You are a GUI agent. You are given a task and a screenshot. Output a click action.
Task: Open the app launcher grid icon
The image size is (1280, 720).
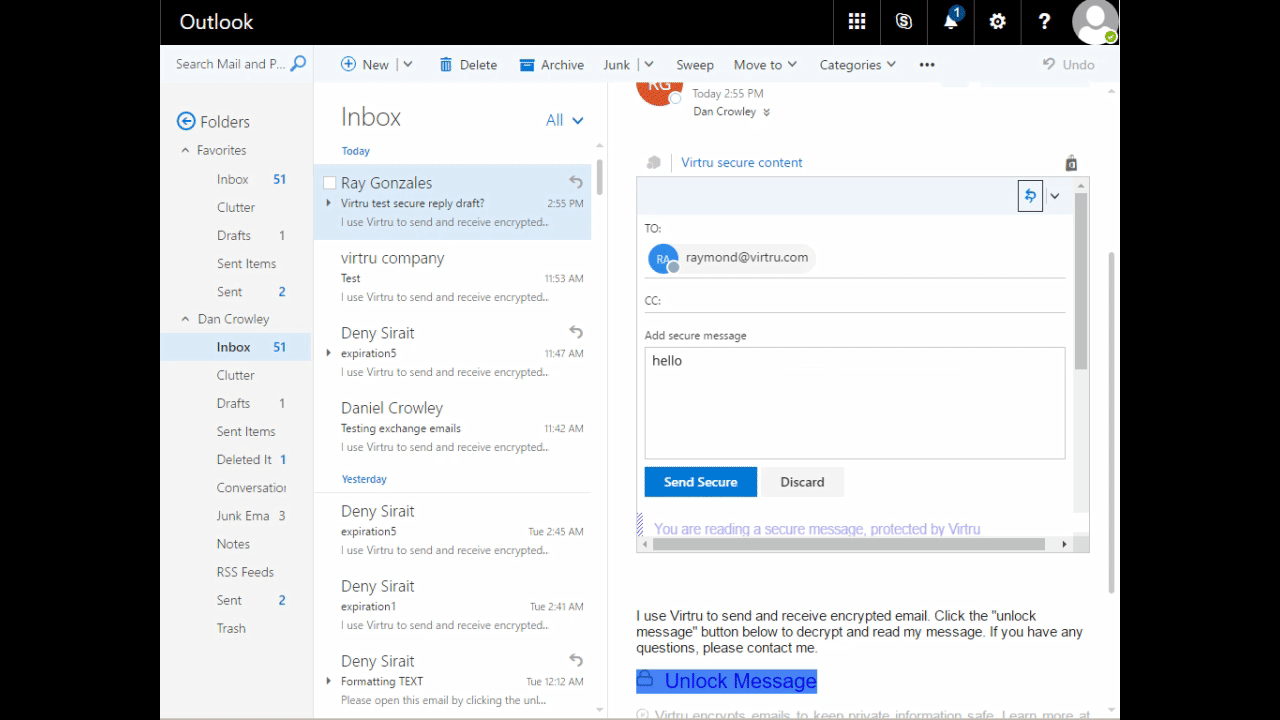(857, 22)
